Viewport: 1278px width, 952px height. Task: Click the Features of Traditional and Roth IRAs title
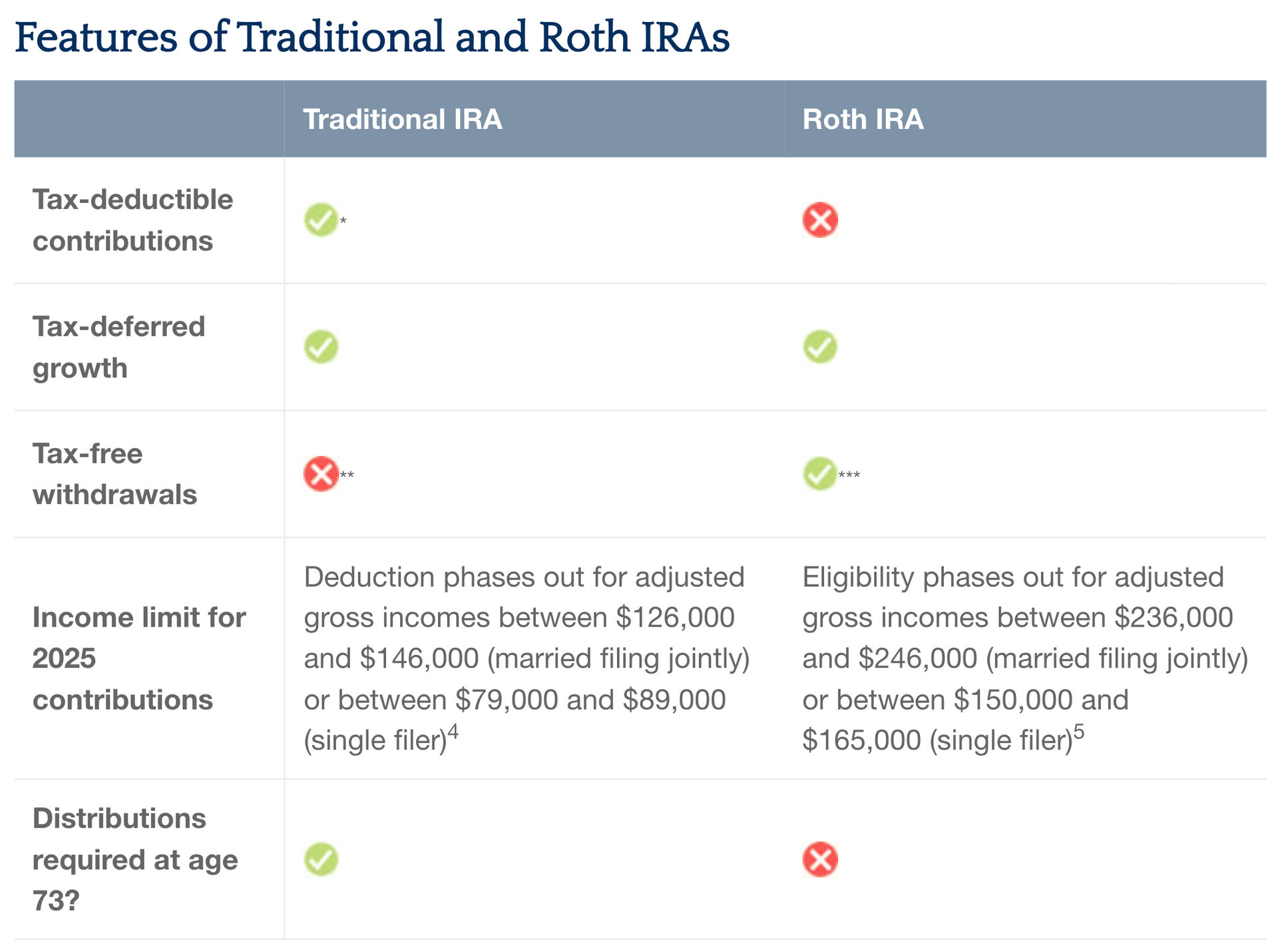372,37
